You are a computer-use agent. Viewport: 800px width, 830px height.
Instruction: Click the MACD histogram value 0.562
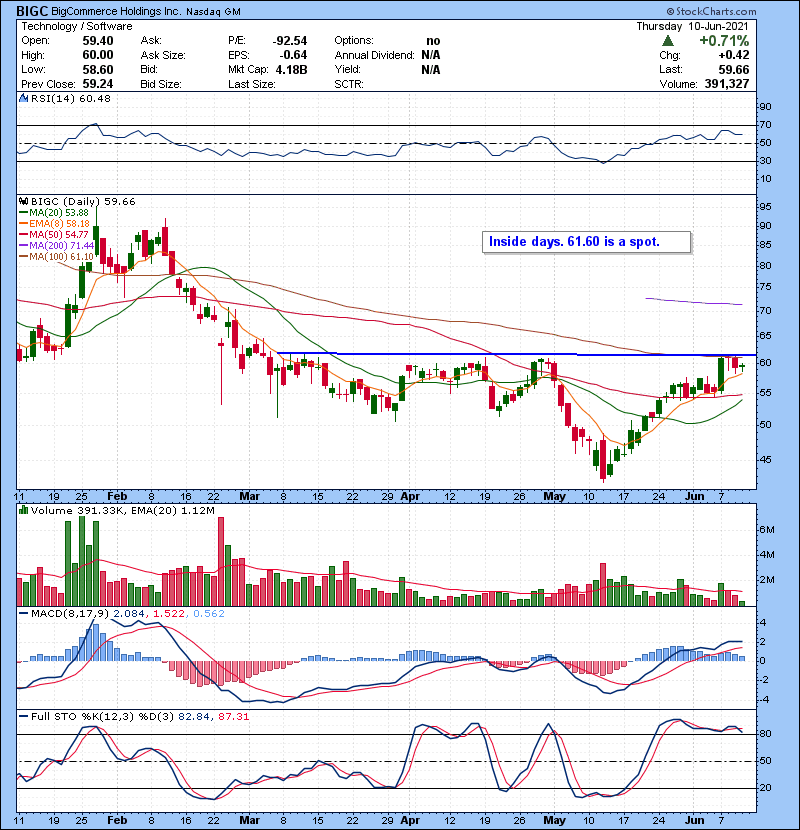pos(209,614)
